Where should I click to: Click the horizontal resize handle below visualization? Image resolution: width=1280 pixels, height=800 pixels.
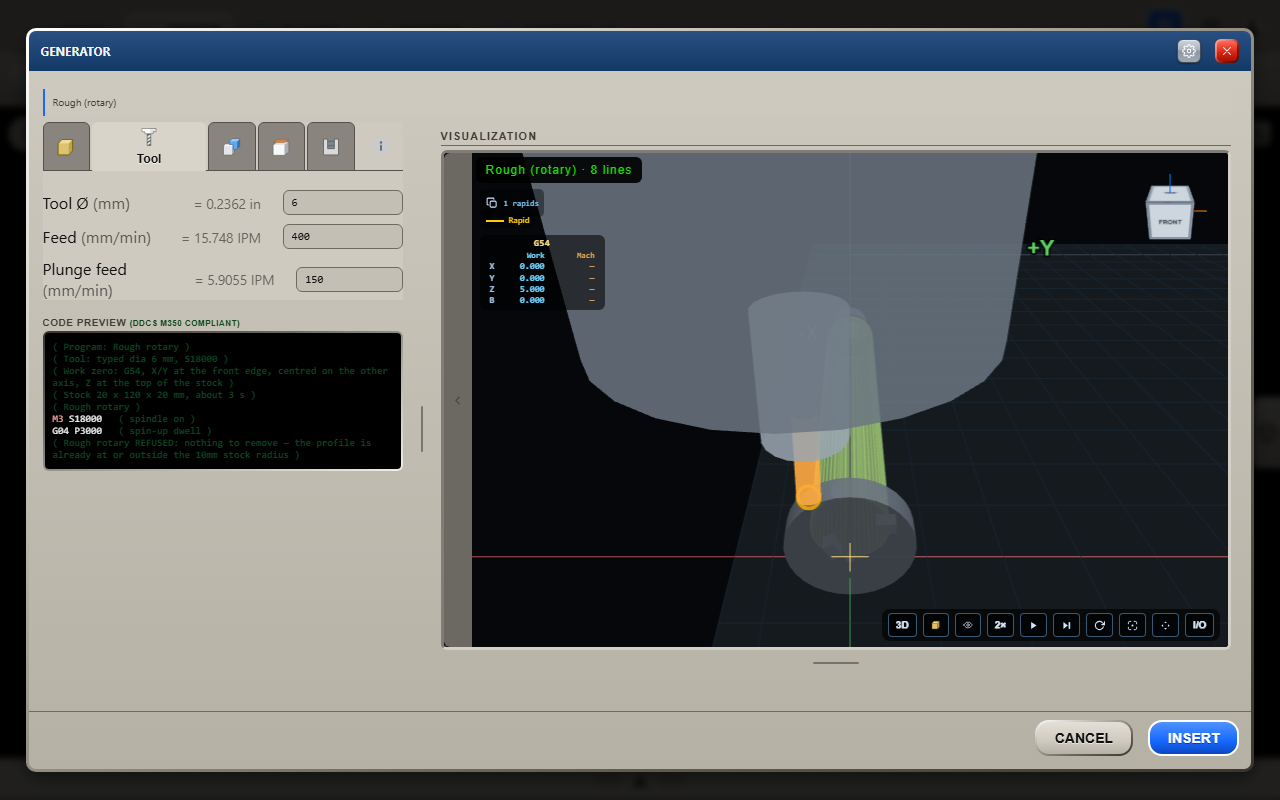[836, 662]
